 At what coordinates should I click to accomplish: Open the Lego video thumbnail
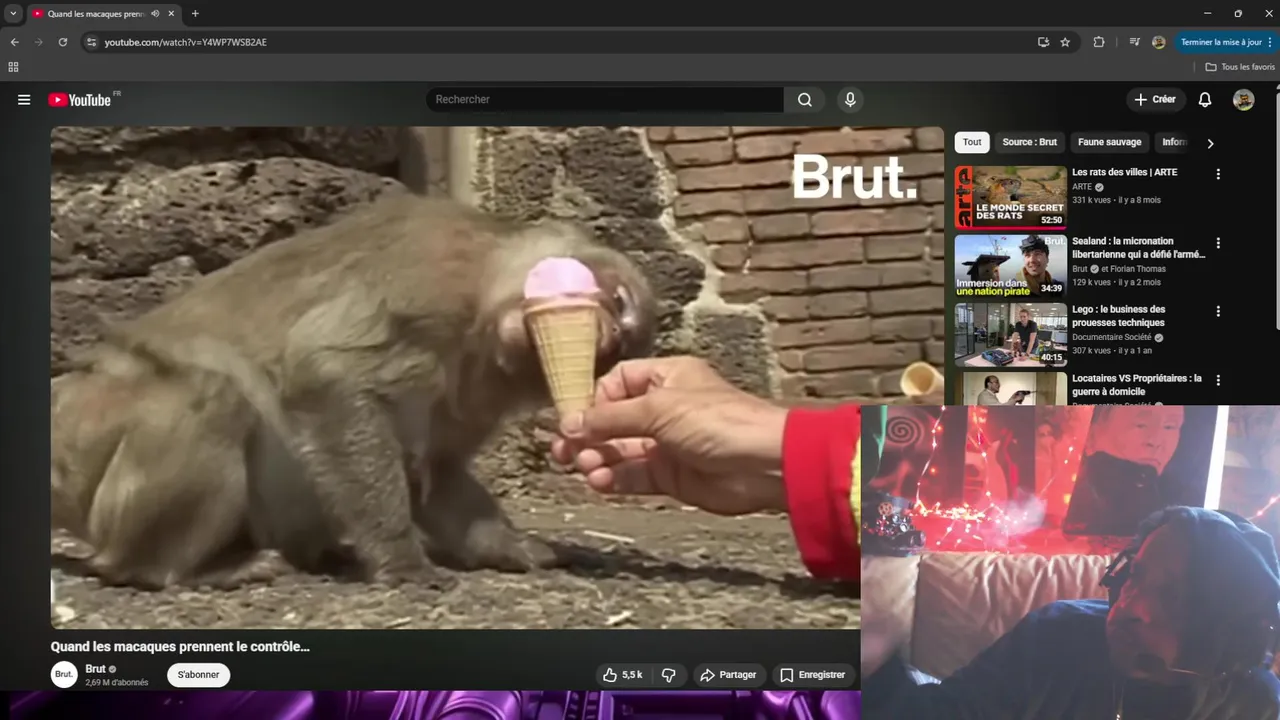click(1010, 335)
